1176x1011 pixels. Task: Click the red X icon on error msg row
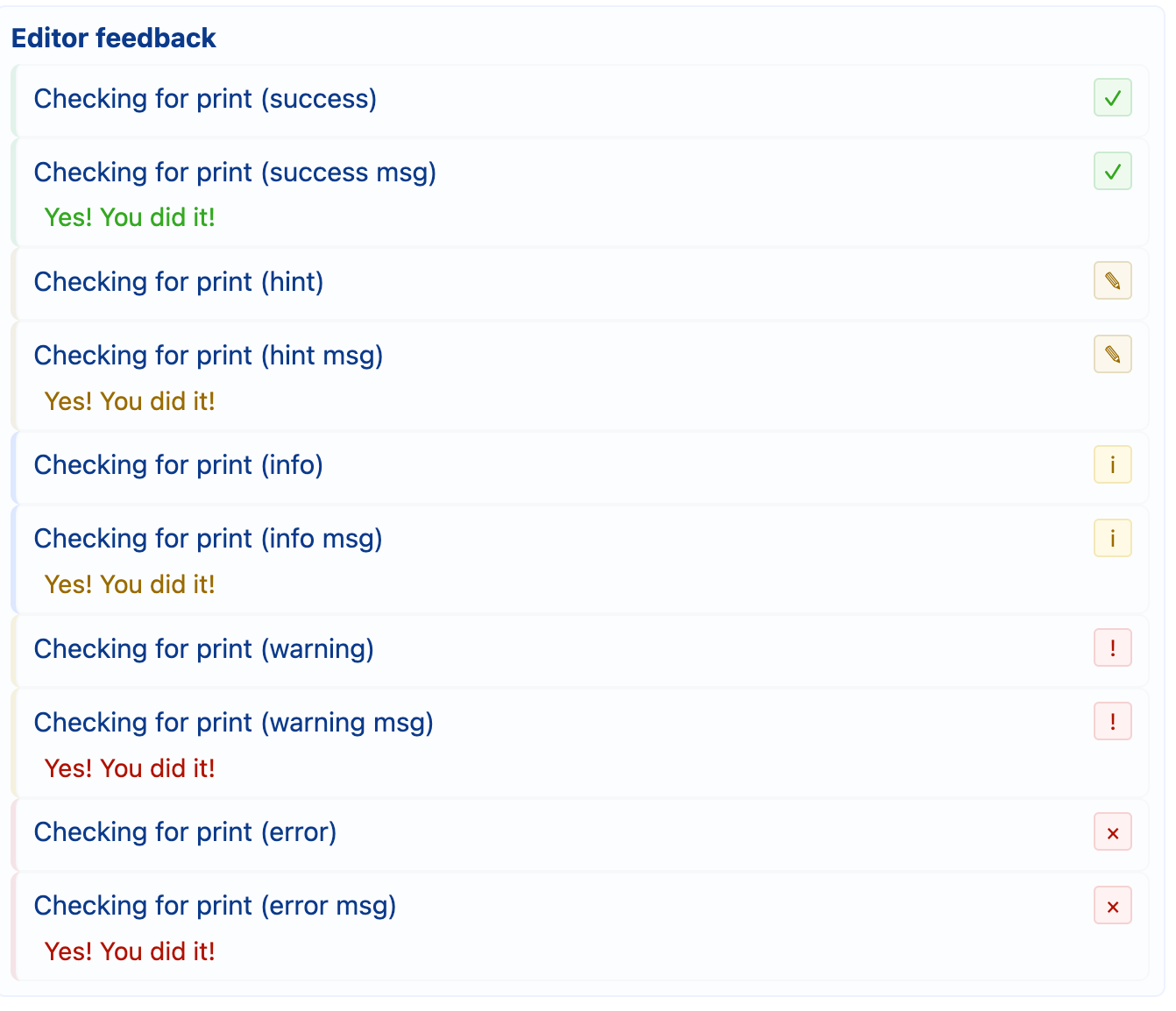pos(1112,906)
